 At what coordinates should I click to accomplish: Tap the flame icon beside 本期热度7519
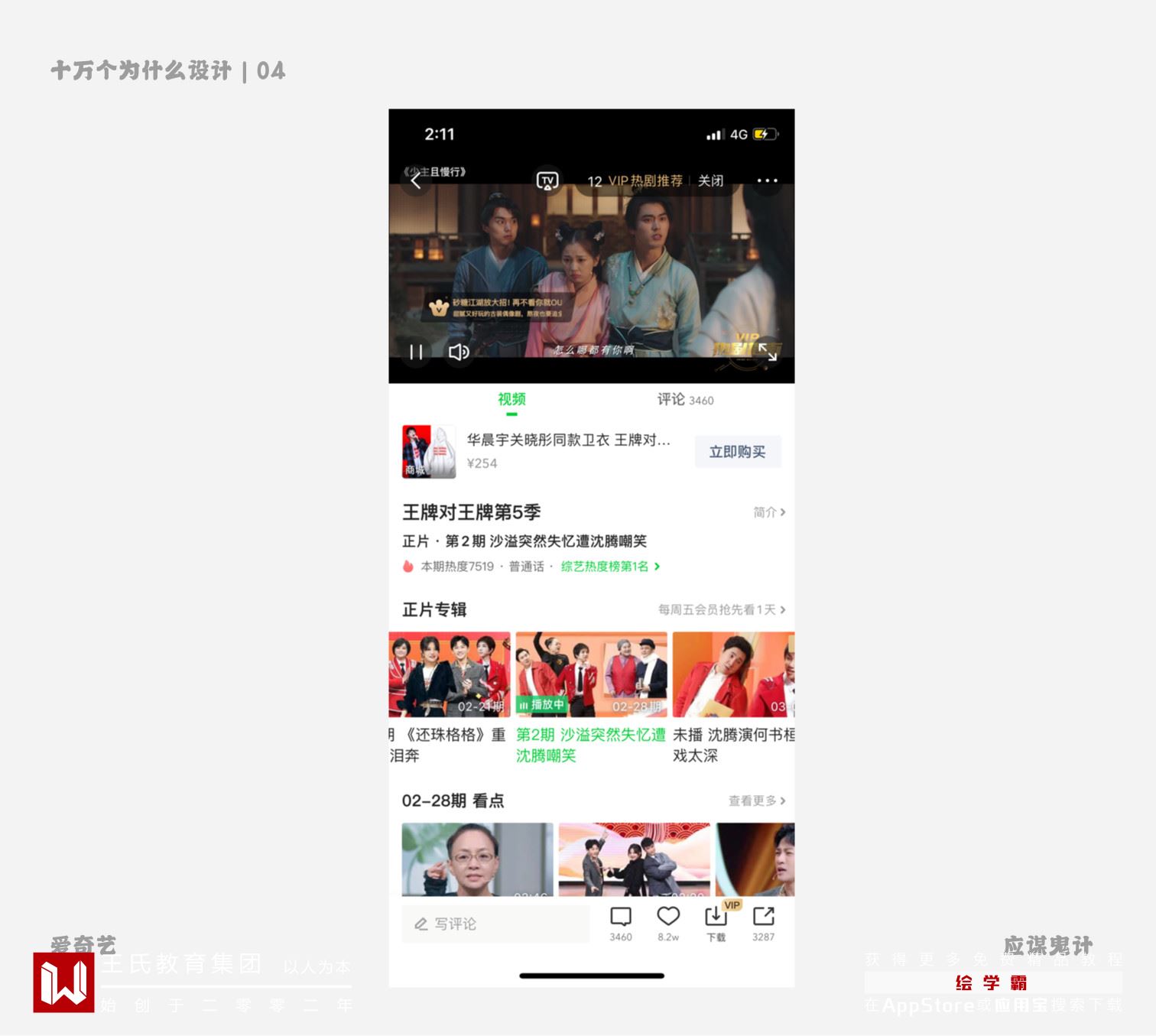click(x=408, y=567)
